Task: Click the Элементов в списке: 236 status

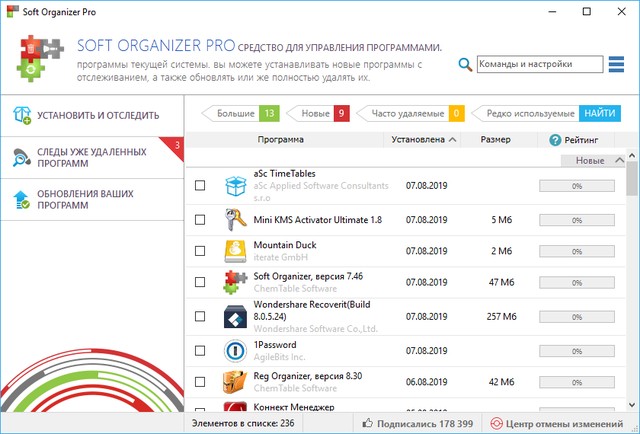Action: [243, 423]
